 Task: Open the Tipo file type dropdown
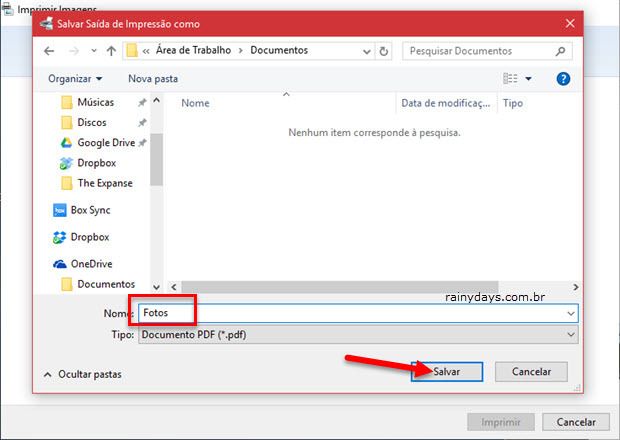click(358, 335)
